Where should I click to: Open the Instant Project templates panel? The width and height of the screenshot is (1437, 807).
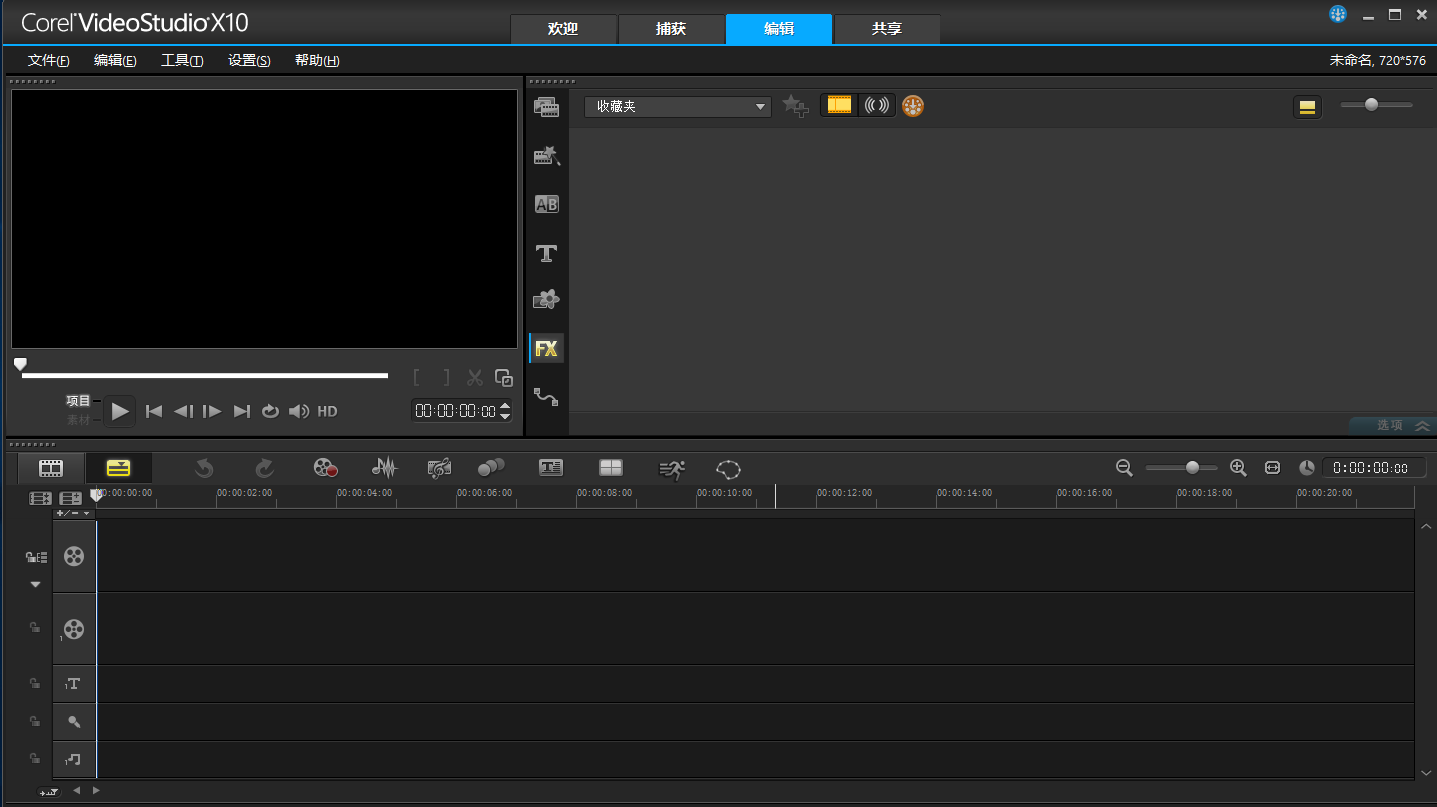(x=546, y=156)
